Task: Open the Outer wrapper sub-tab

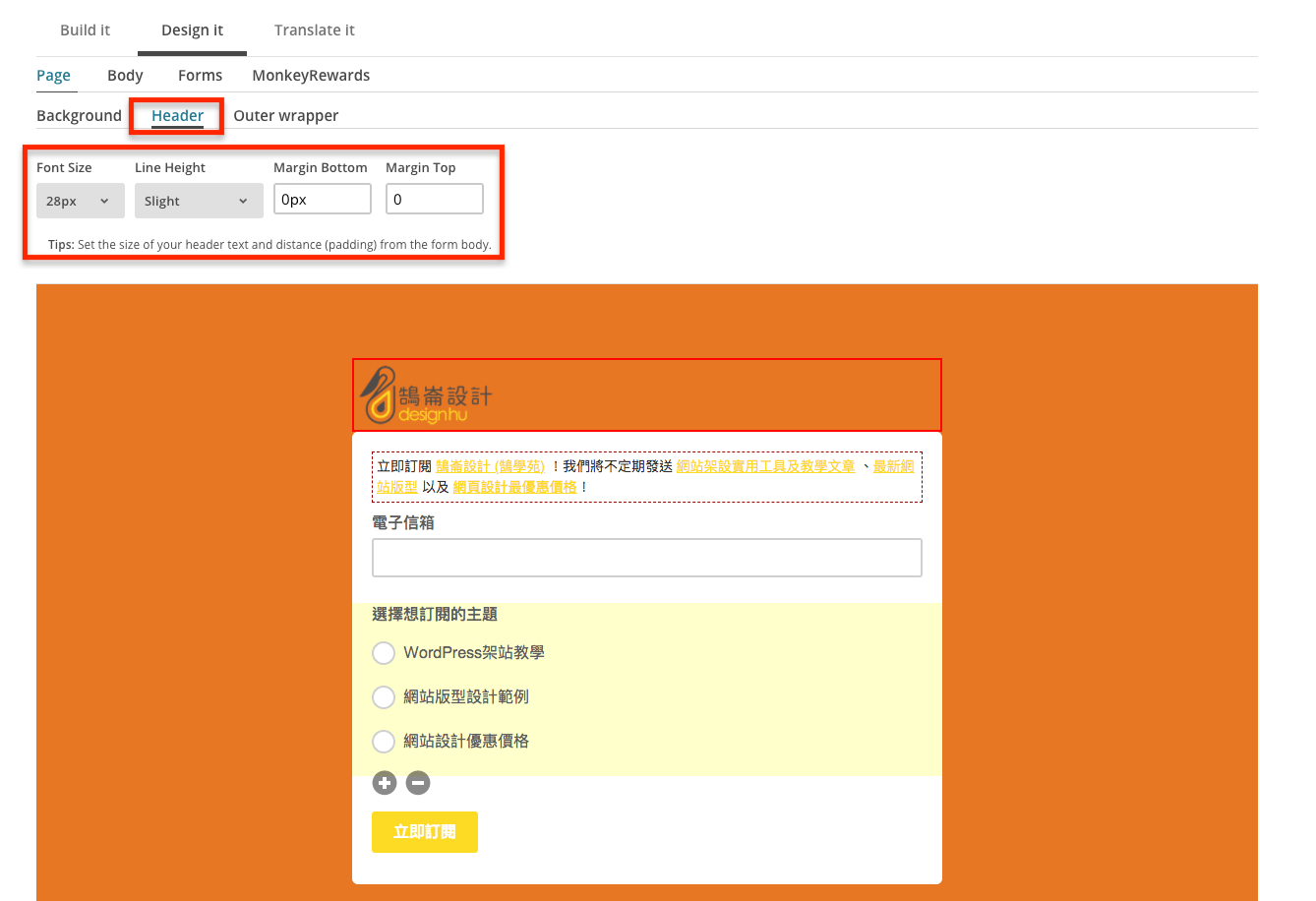Action: coord(285,116)
